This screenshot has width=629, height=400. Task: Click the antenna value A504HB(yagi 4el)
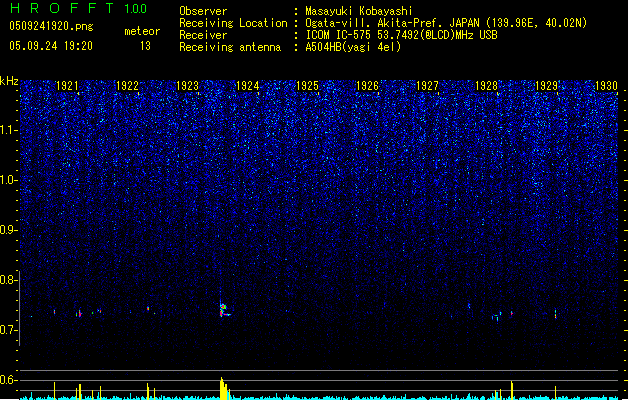[x=353, y=47]
